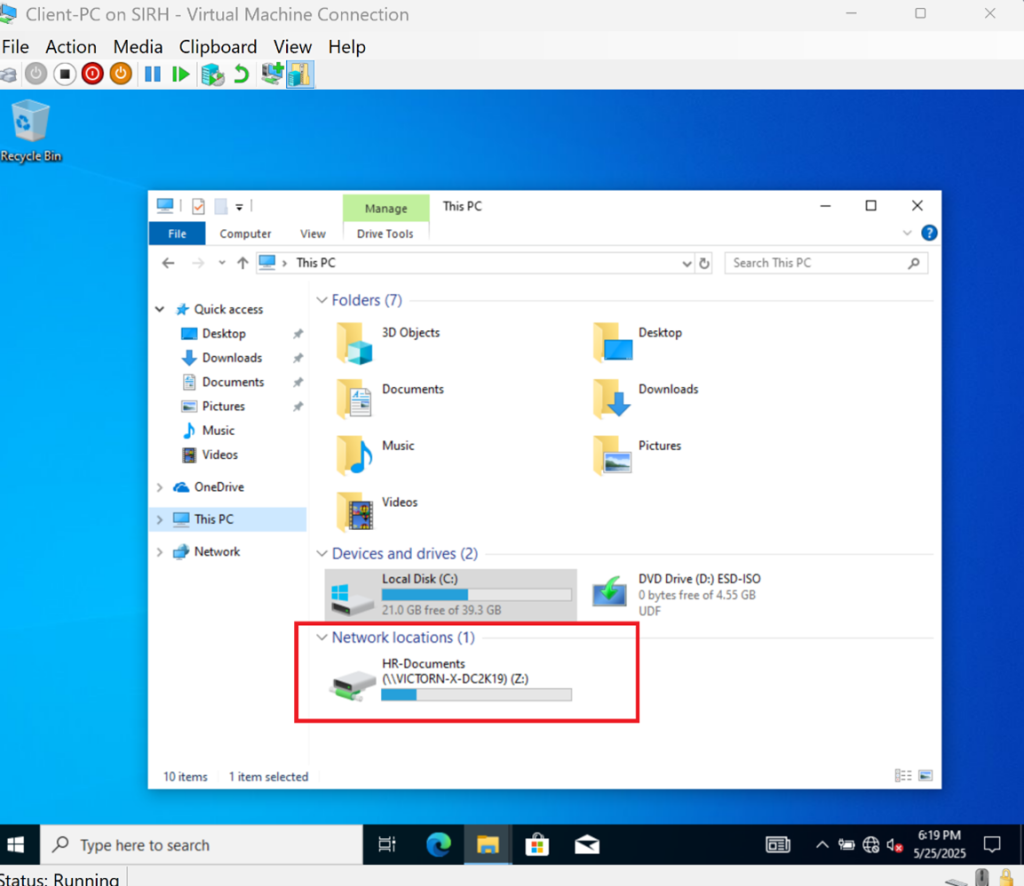Click the Hyper-V Pause VM toolbar icon

point(152,74)
